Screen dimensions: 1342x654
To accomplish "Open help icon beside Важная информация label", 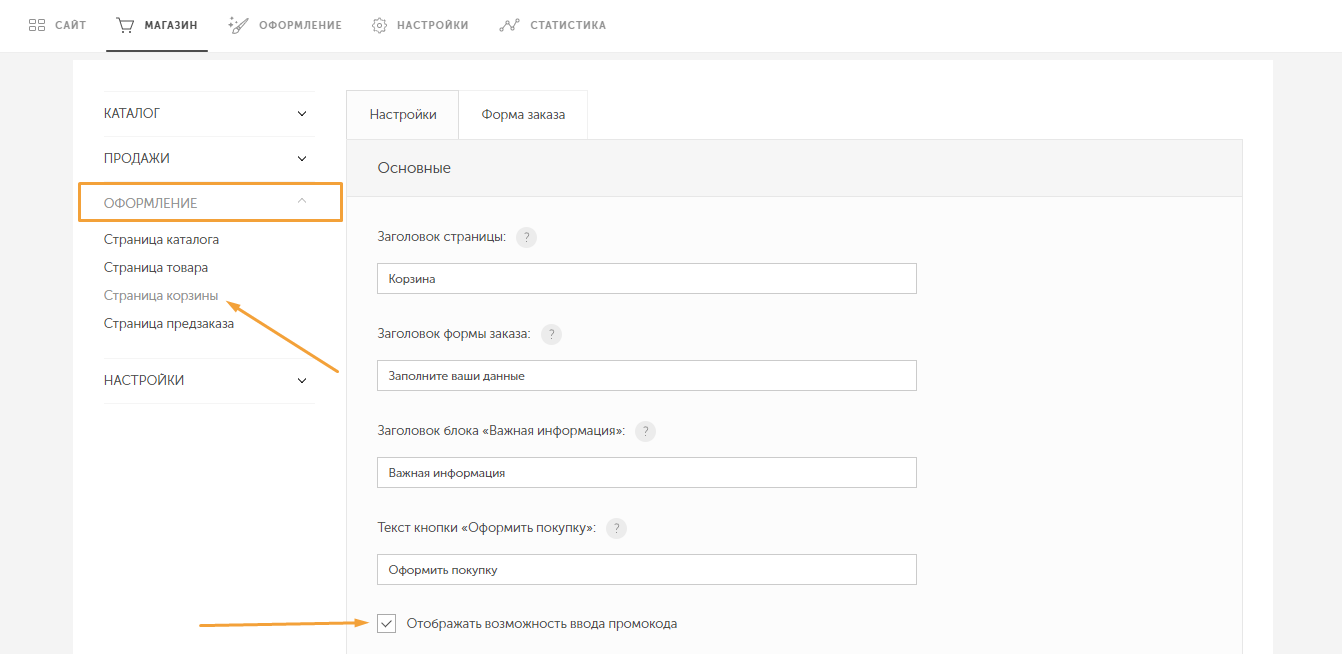I will click(646, 431).
